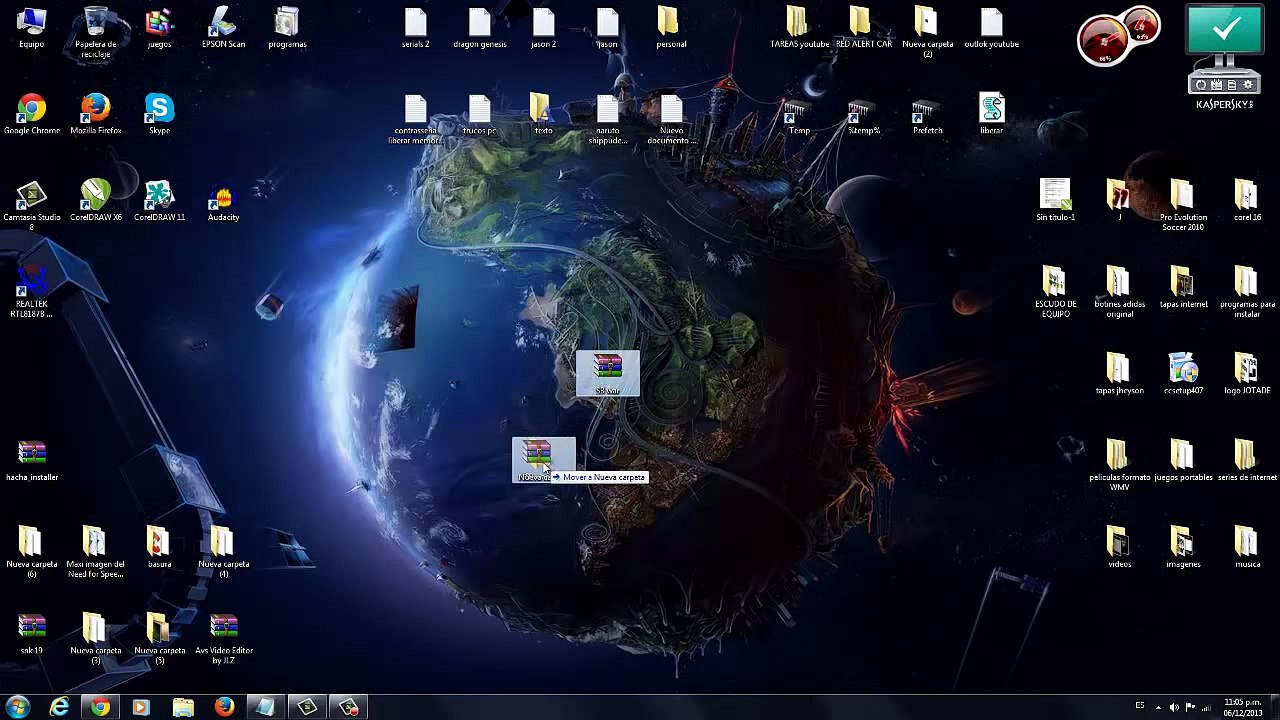1280x720 pixels.
Task: Click the taskbar clock showing 11:05 p.m.
Action: click(1243, 707)
